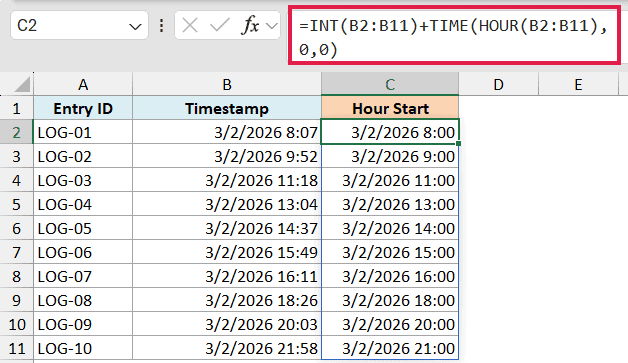The width and height of the screenshot is (628, 363).
Task: Select cell containing LOG-09
Action: [83, 325]
